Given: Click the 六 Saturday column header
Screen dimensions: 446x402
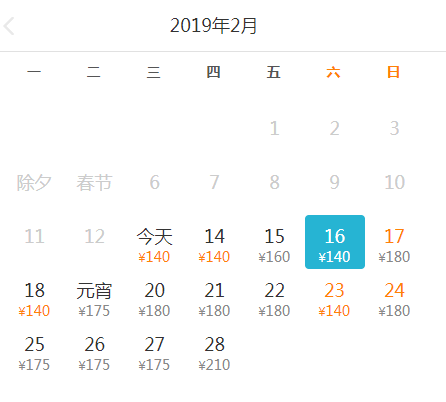Looking at the screenshot, I should point(333,72).
